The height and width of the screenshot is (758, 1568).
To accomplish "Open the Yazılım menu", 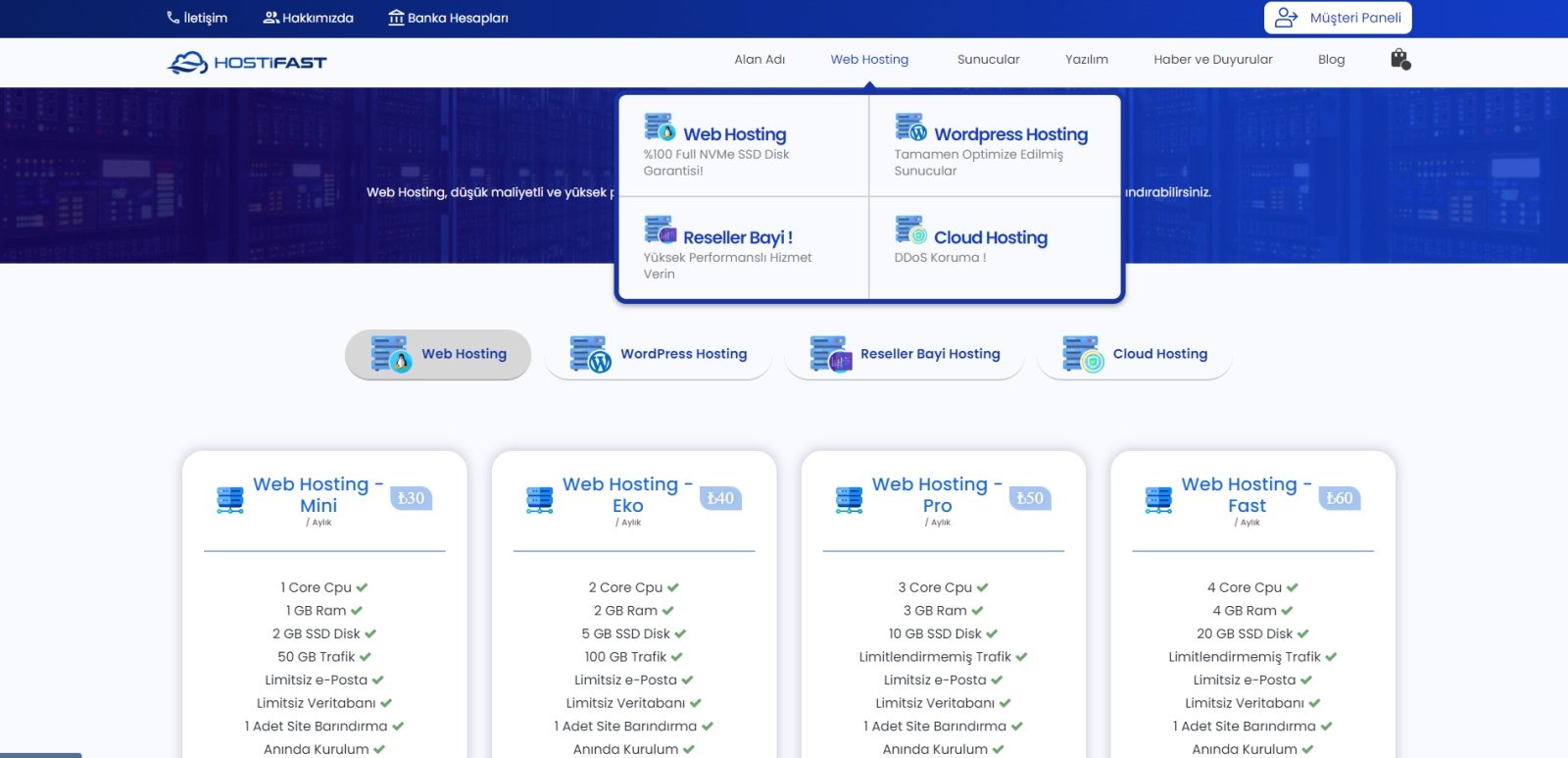I will coord(1087,60).
